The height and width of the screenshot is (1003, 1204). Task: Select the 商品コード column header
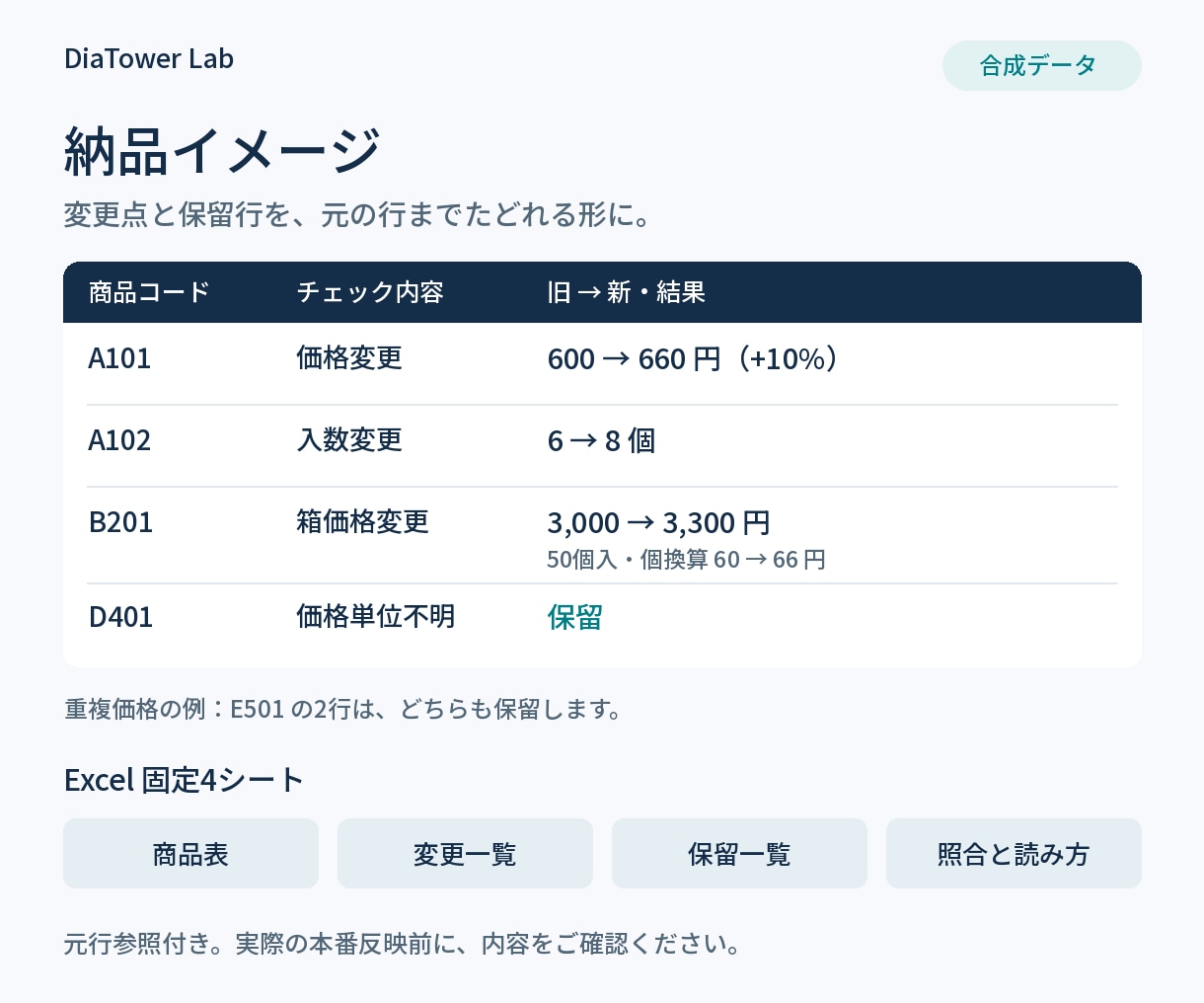tap(149, 292)
